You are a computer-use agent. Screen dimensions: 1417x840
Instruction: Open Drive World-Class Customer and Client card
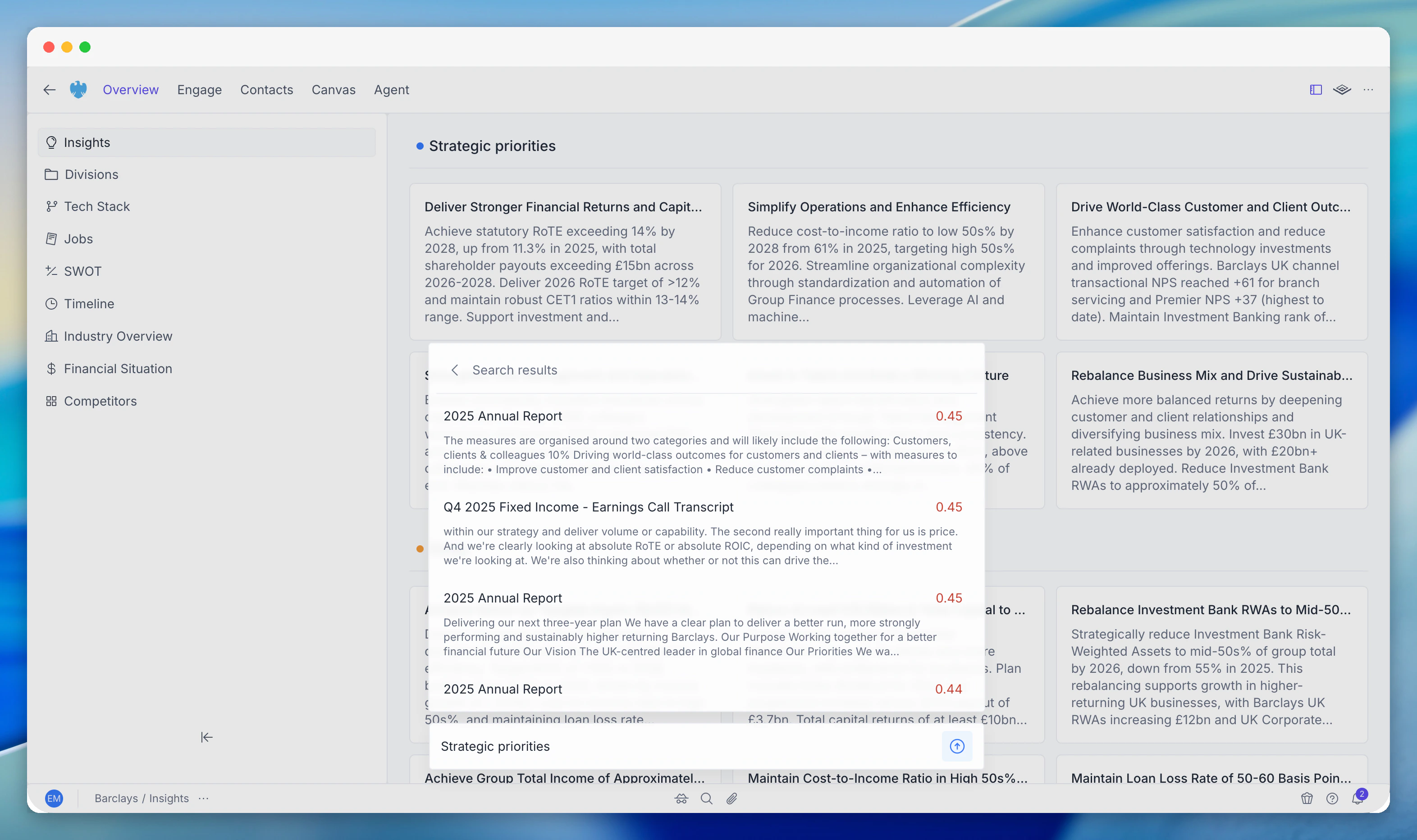(x=1211, y=261)
